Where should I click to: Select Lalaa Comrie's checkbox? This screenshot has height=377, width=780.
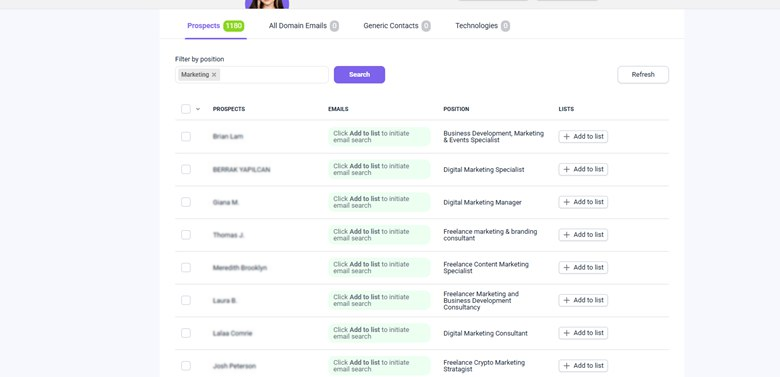[x=186, y=333]
